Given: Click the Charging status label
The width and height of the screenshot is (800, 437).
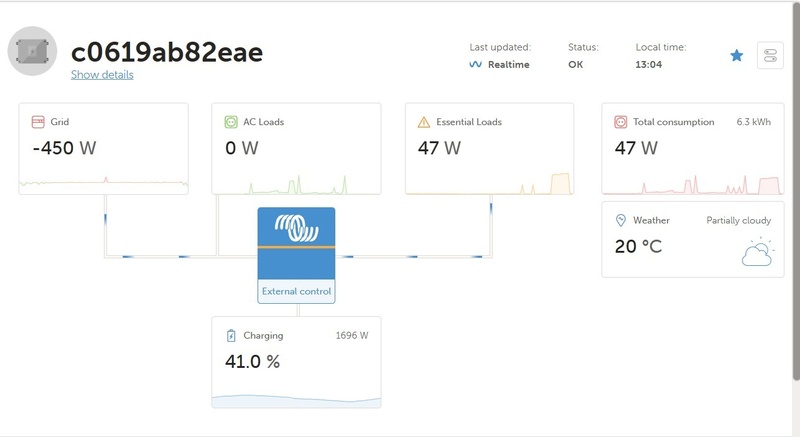Looking at the screenshot, I should click(x=263, y=336).
